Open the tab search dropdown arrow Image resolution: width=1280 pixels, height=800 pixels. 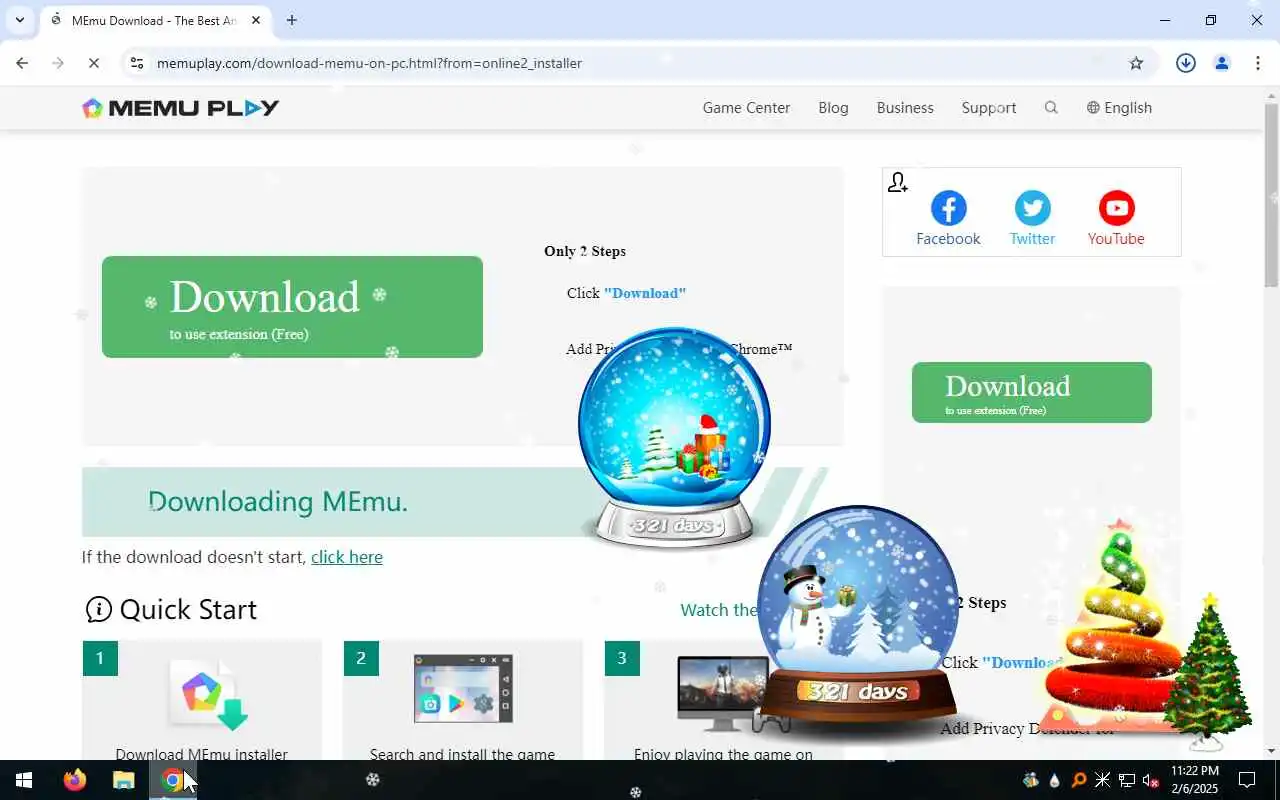(19, 20)
